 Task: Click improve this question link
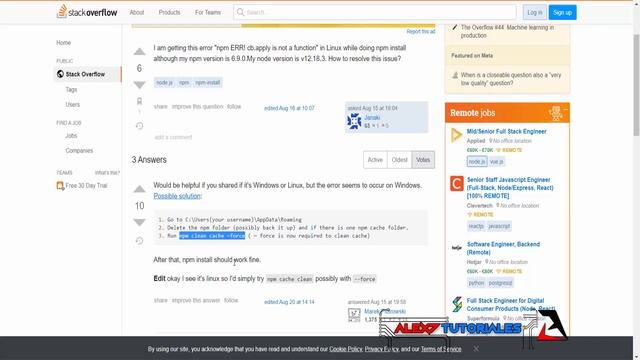(x=198, y=107)
